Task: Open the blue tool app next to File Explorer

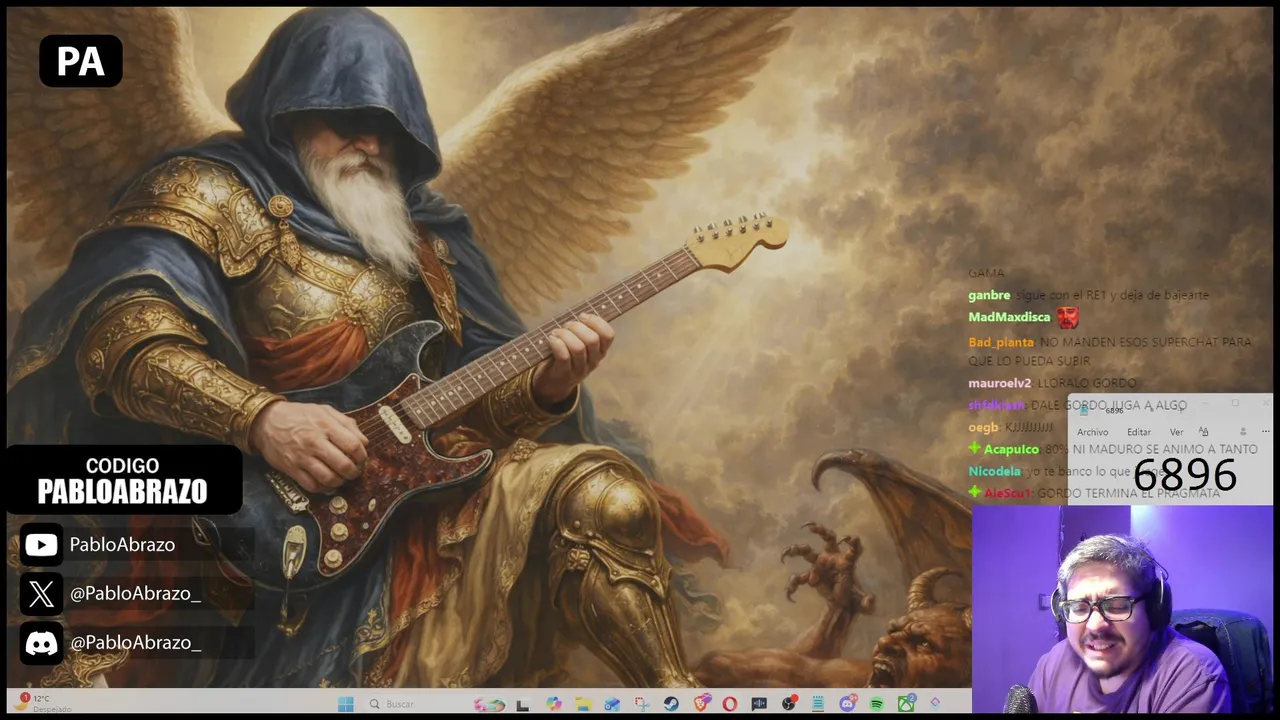Action: pos(612,704)
